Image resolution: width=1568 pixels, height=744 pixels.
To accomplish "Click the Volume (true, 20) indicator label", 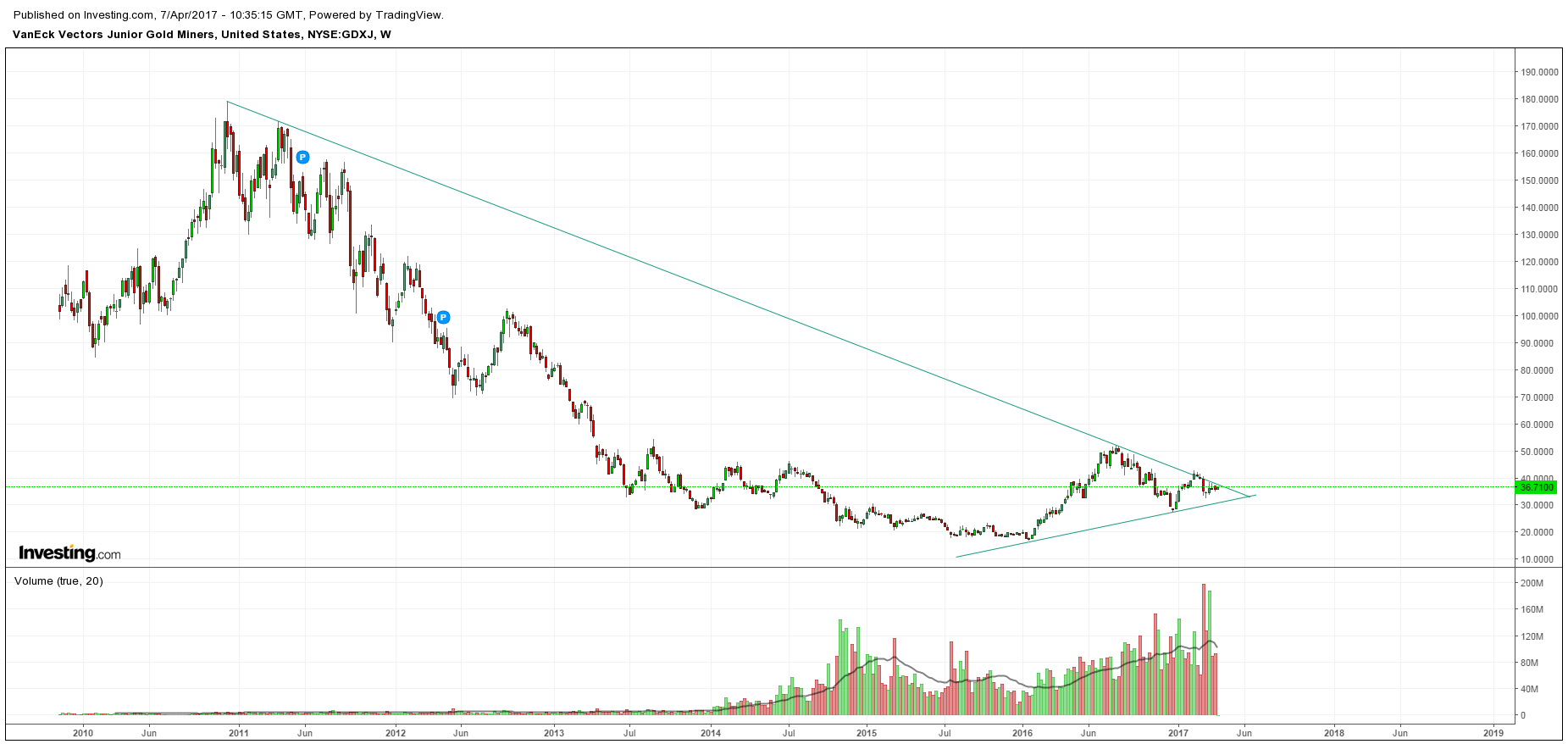I will coord(58,581).
